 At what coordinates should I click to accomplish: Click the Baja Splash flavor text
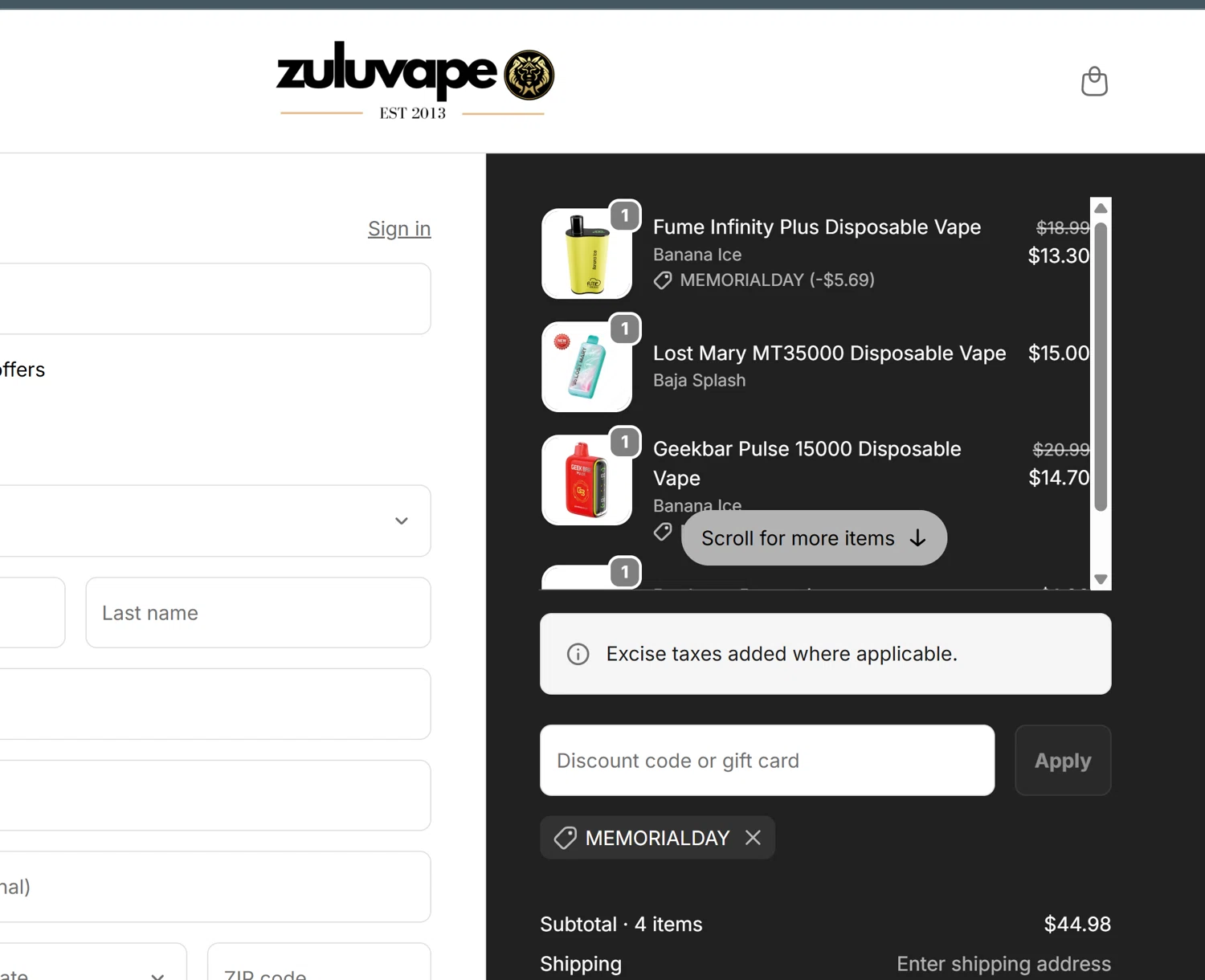pos(699,381)
